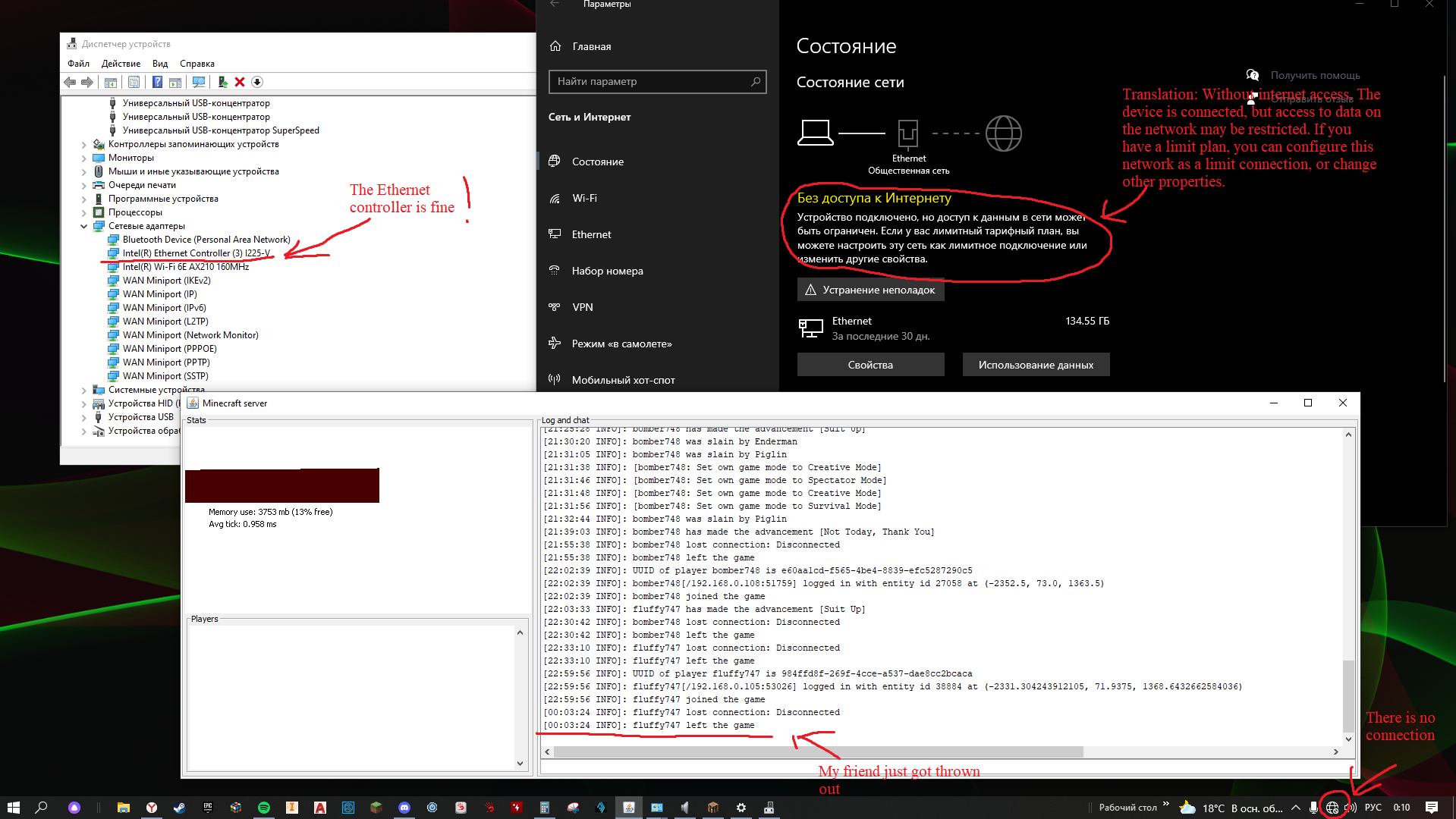Open the notification center icon

[x=1432, y=808]
